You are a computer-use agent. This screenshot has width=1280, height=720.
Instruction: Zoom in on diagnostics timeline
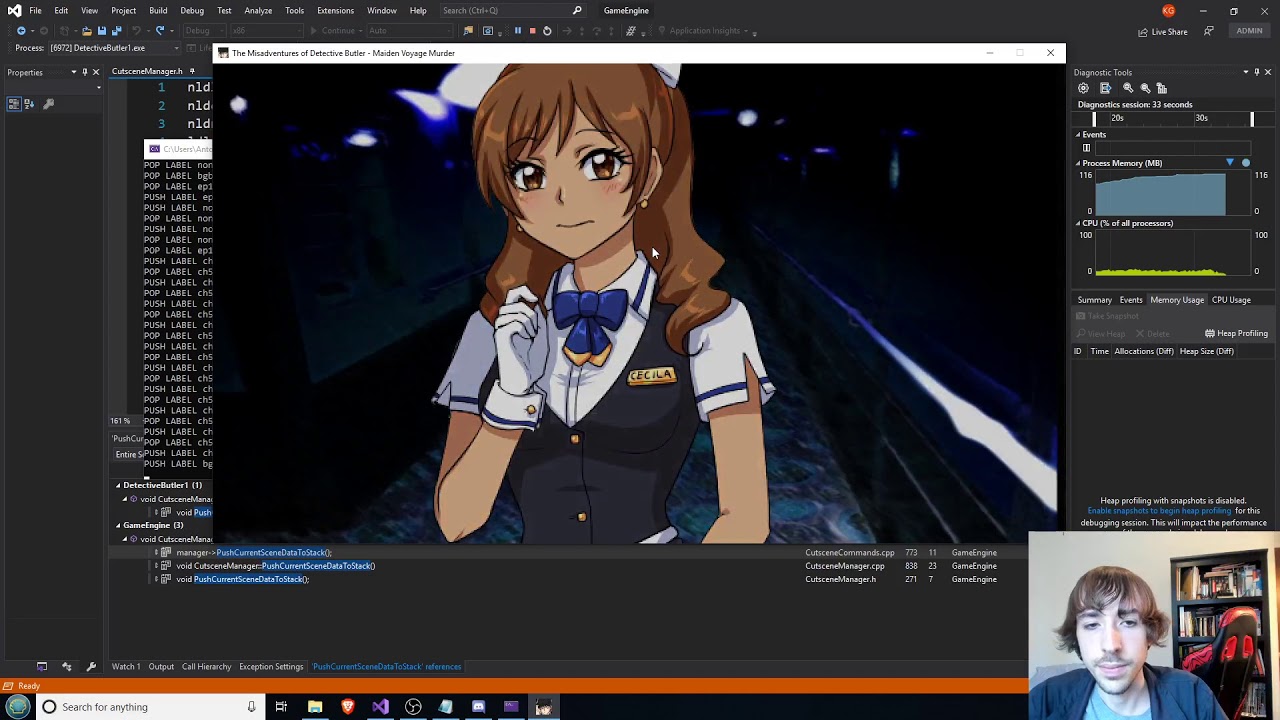tap(1128, 88)
